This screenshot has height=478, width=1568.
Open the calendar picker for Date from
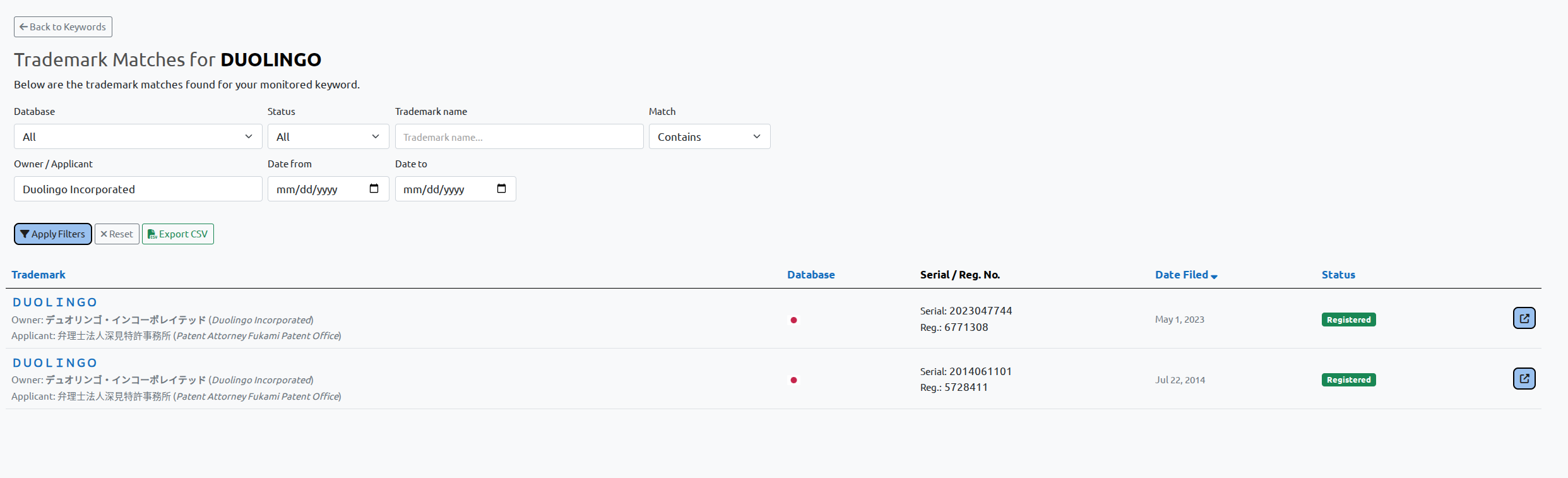point(374,189)
